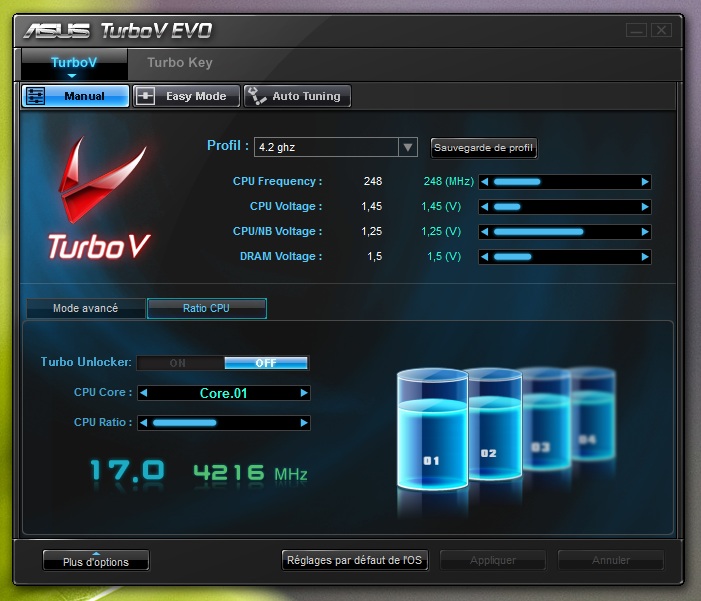Click the Manual mode sliders icon
Image resolution: width=701 pixels, height=601 pixels.
click(x=36, y=97)
